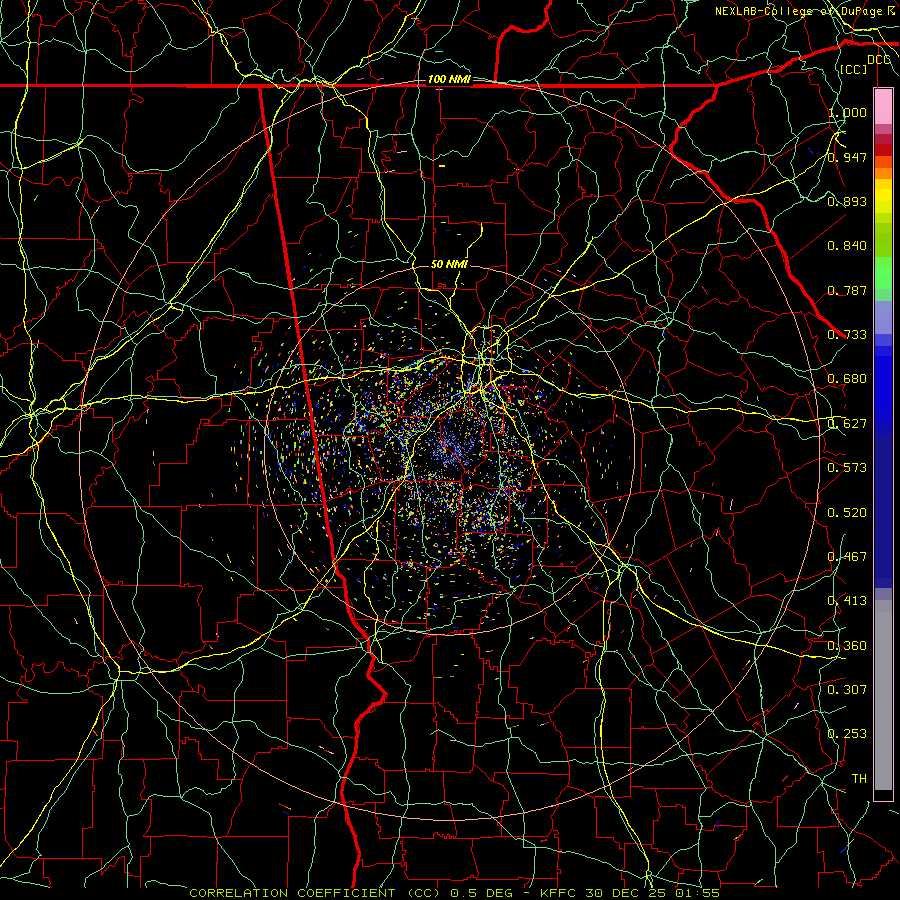Click the [CC] label above the color bar
The width and height of the screenshot is (900, 900).
(x=853, y=69)
